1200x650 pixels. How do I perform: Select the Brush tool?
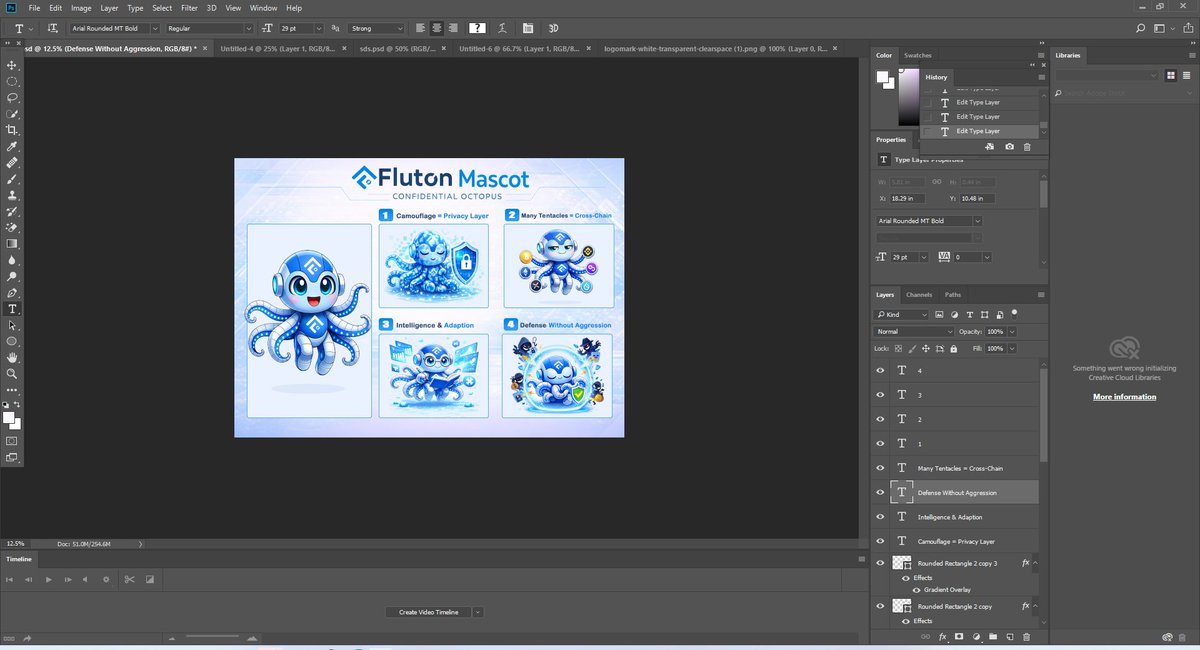[x=12, y=179]
